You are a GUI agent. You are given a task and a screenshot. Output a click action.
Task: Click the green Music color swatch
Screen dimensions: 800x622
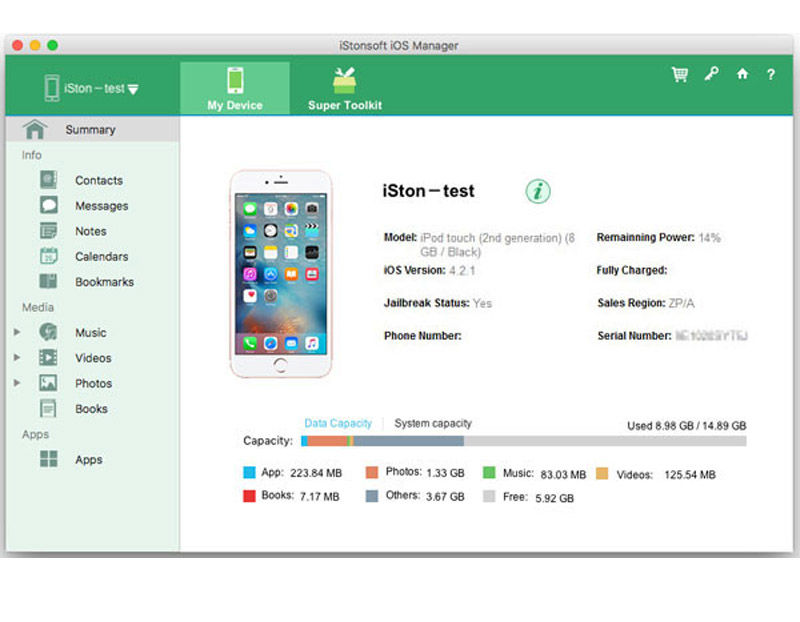[489, 472]
